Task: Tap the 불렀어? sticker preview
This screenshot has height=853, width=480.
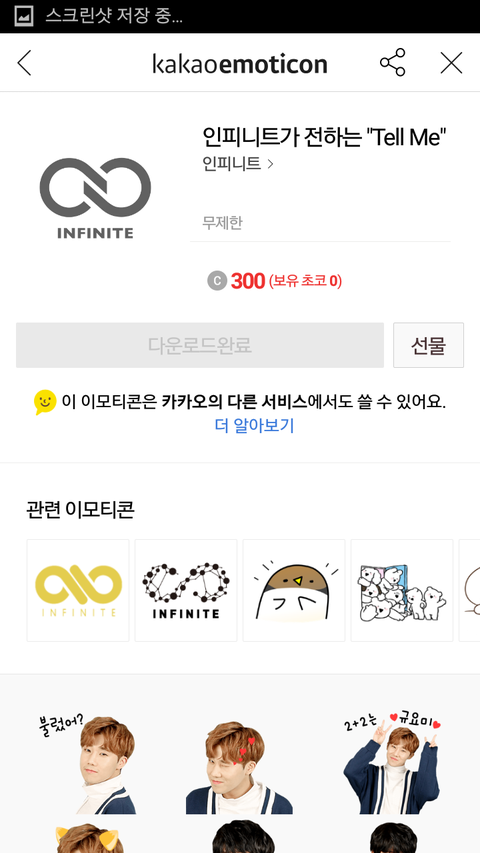Action: pyautogui.click(x=87, y=763)
